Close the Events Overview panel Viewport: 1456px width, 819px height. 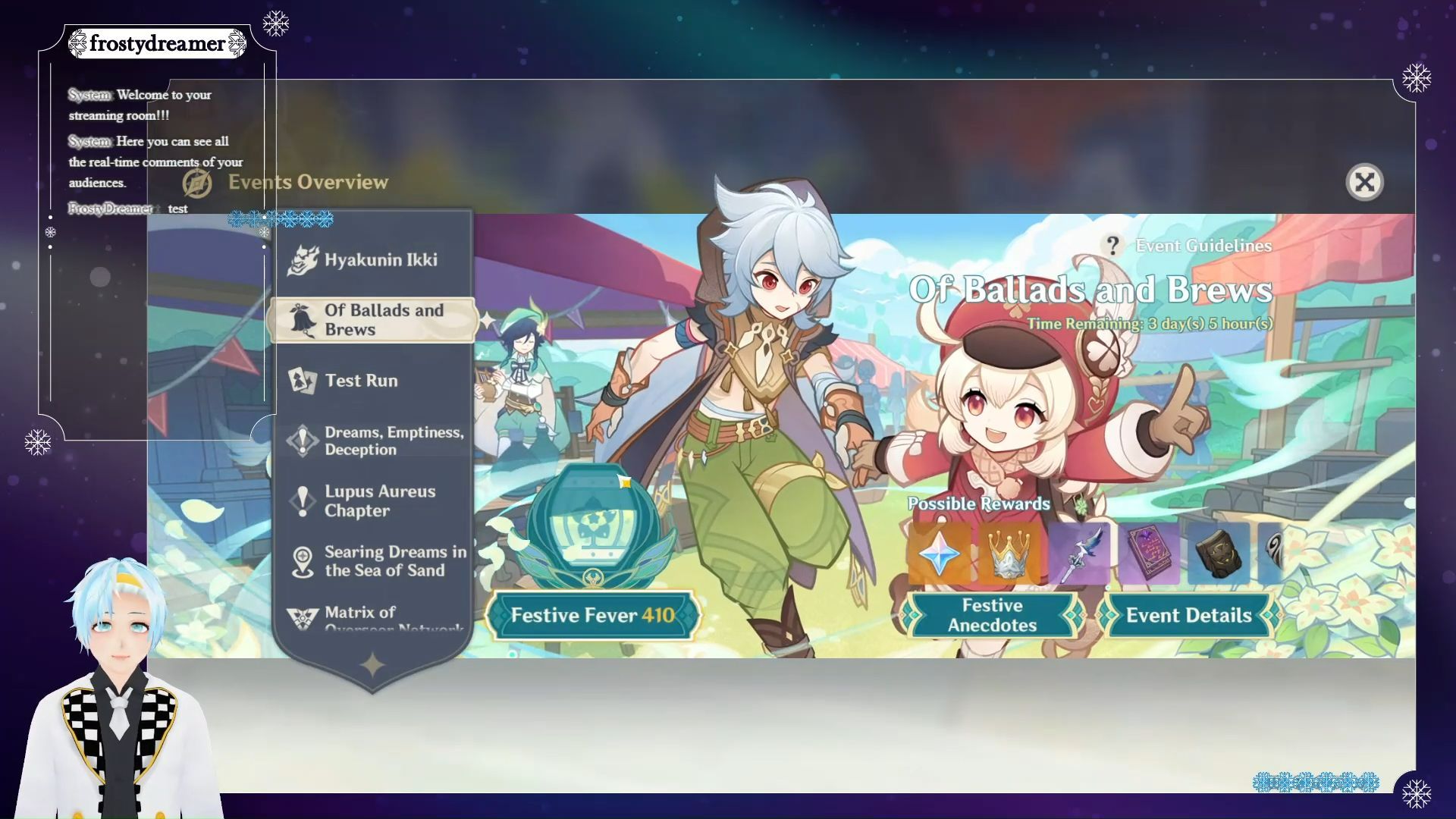pyautogui.click(x=1364, y=182)
